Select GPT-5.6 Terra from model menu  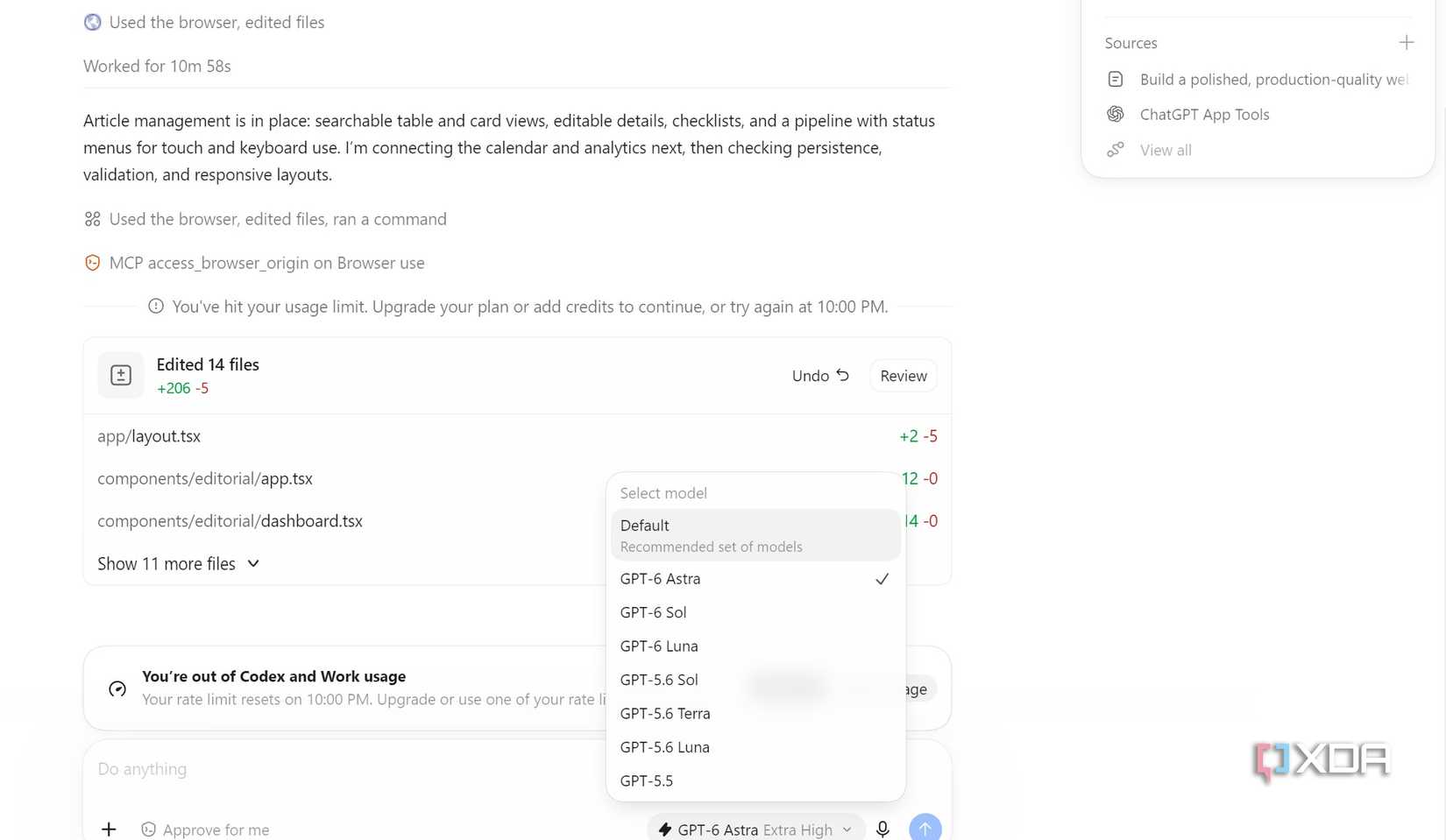pyautogui.click(x=755, y=714)
